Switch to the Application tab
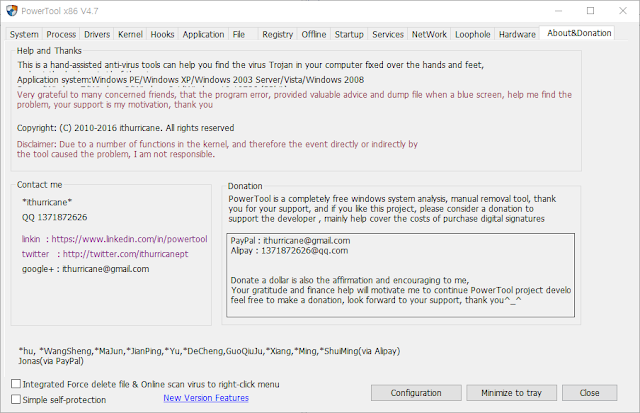The height and width of the screenshot is (413, 640). tap(203, 34)
